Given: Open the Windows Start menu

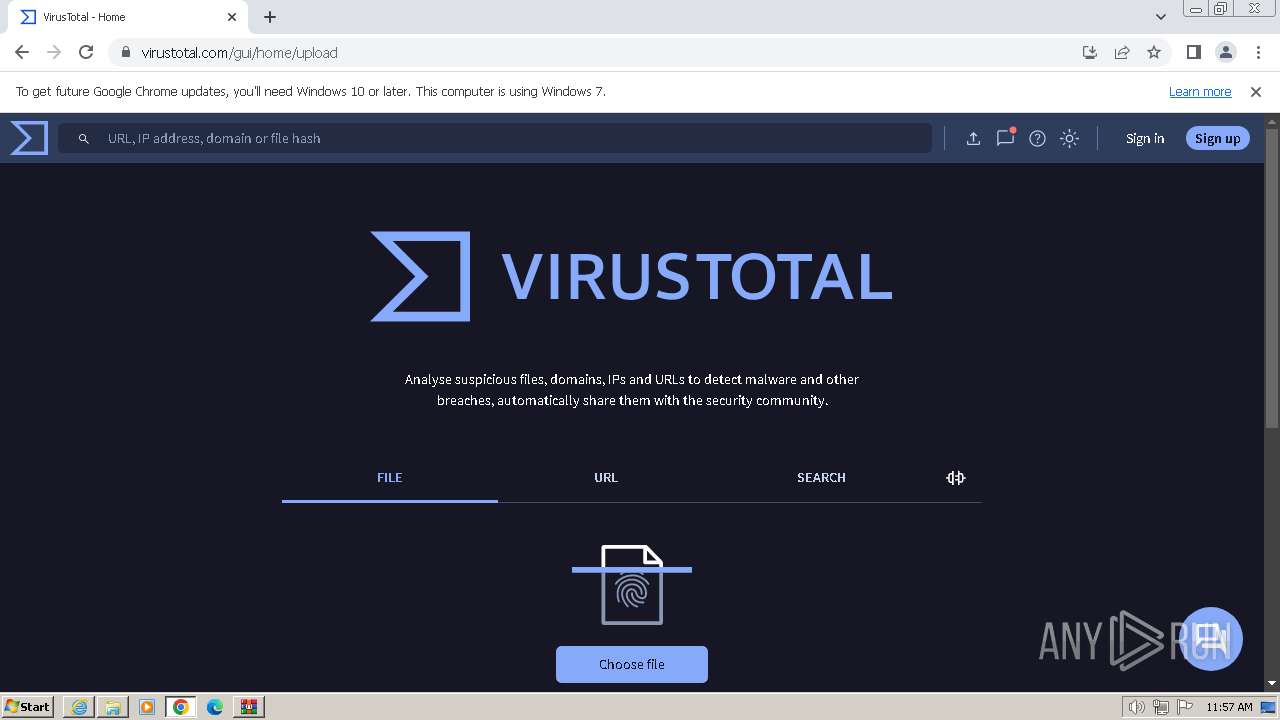Looking at the screenshot, I should coord(28,706).
